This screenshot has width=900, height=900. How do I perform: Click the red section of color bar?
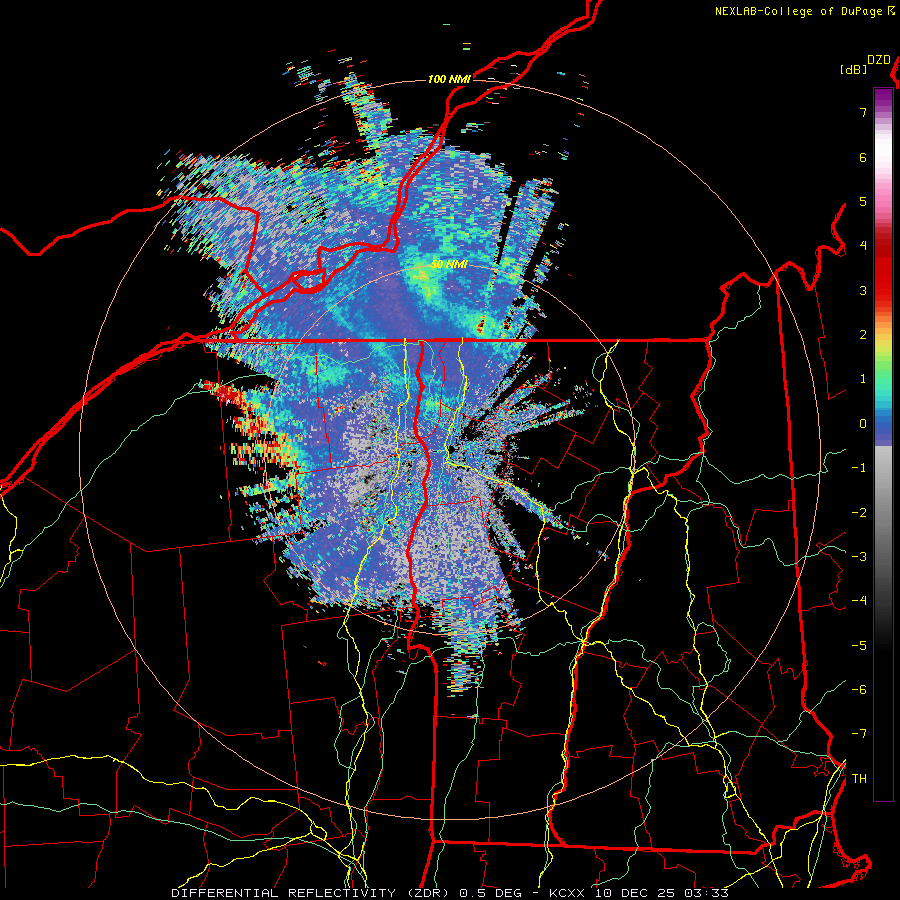pyautogui.click(x=883, y=270)
